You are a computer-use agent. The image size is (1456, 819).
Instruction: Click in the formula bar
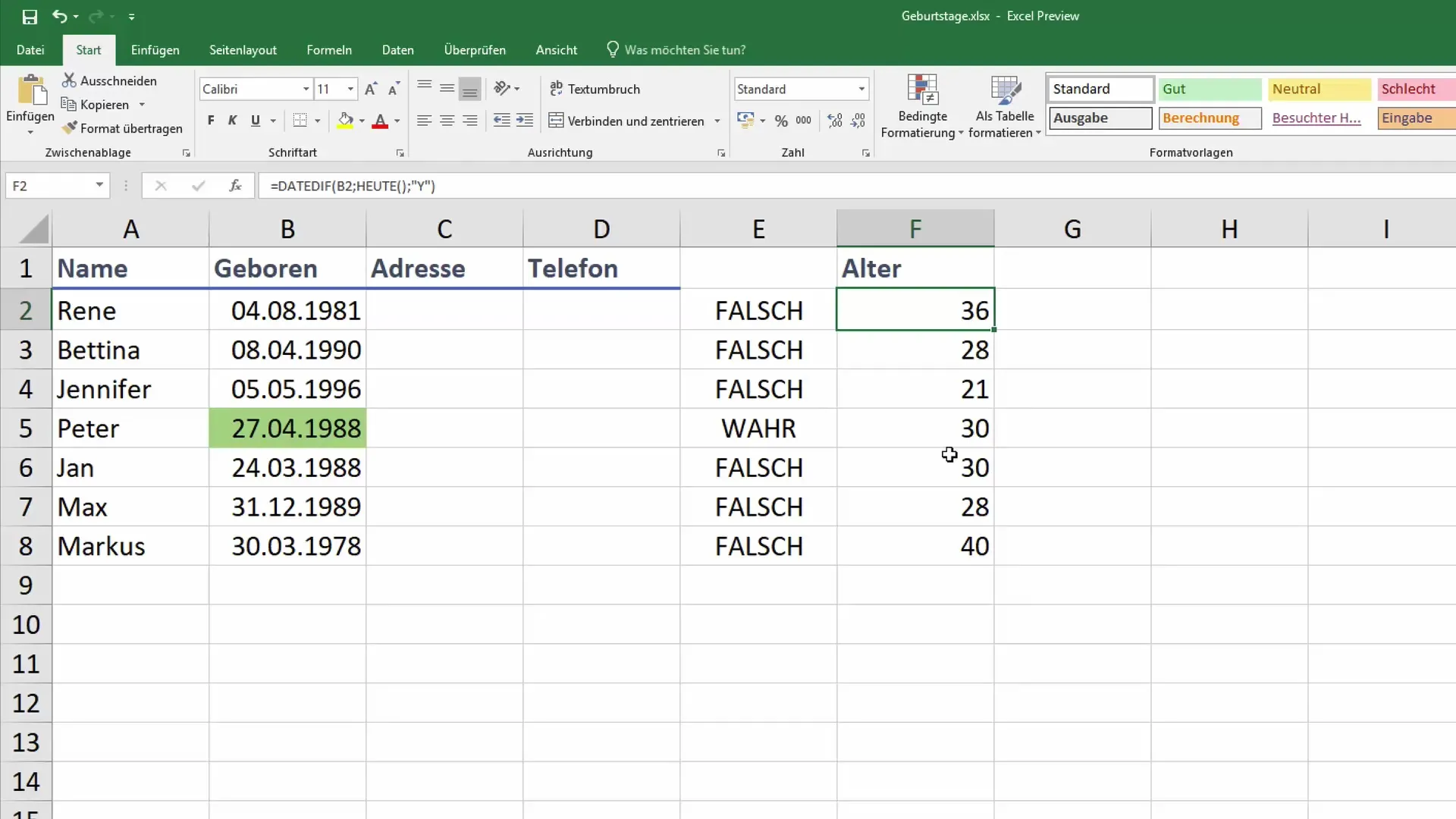857,186
